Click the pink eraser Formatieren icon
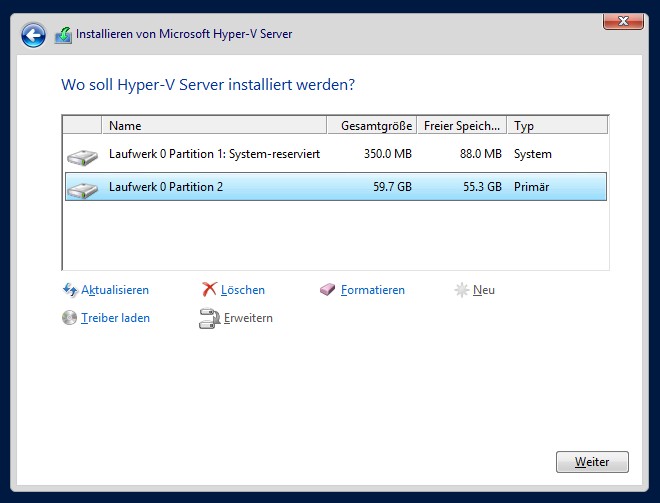 point(327,290)
